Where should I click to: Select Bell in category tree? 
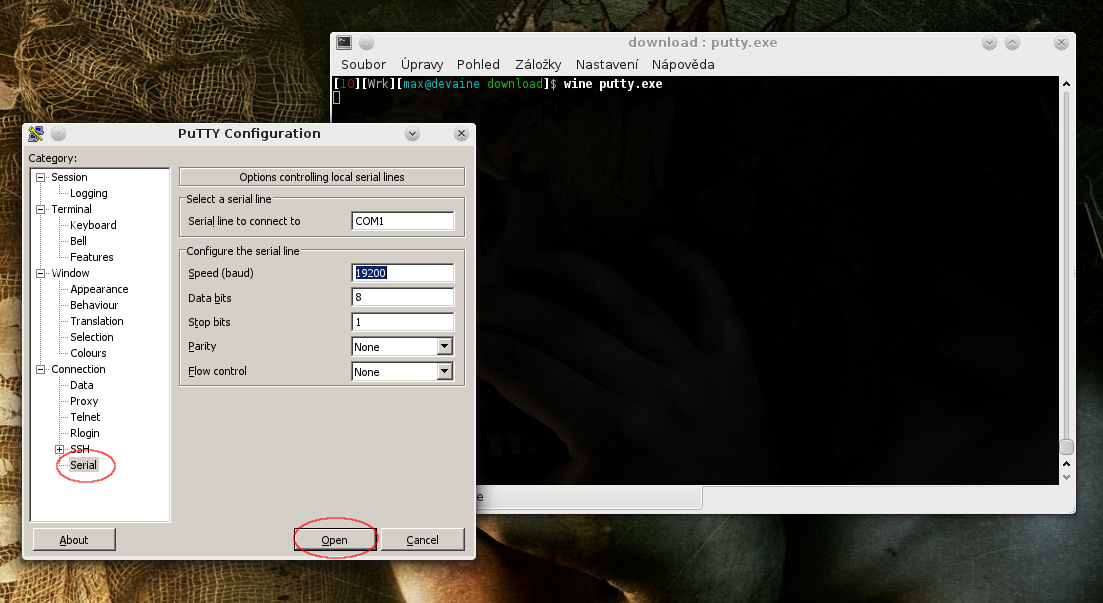tap(78, 241)
